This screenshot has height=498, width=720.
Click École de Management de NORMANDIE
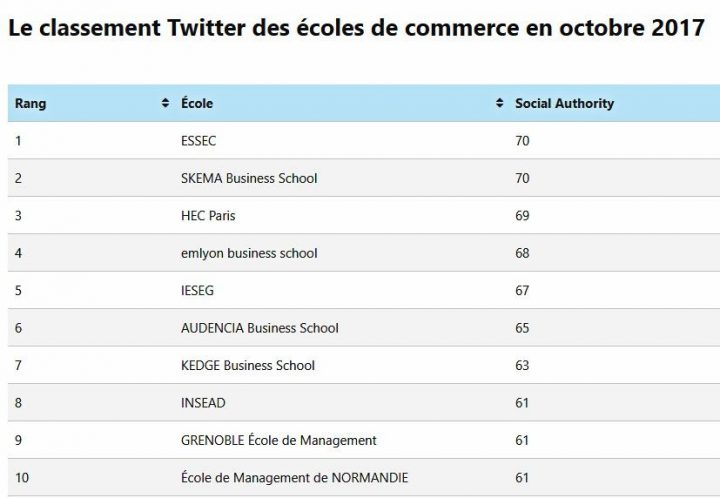[x=294, y=477]
